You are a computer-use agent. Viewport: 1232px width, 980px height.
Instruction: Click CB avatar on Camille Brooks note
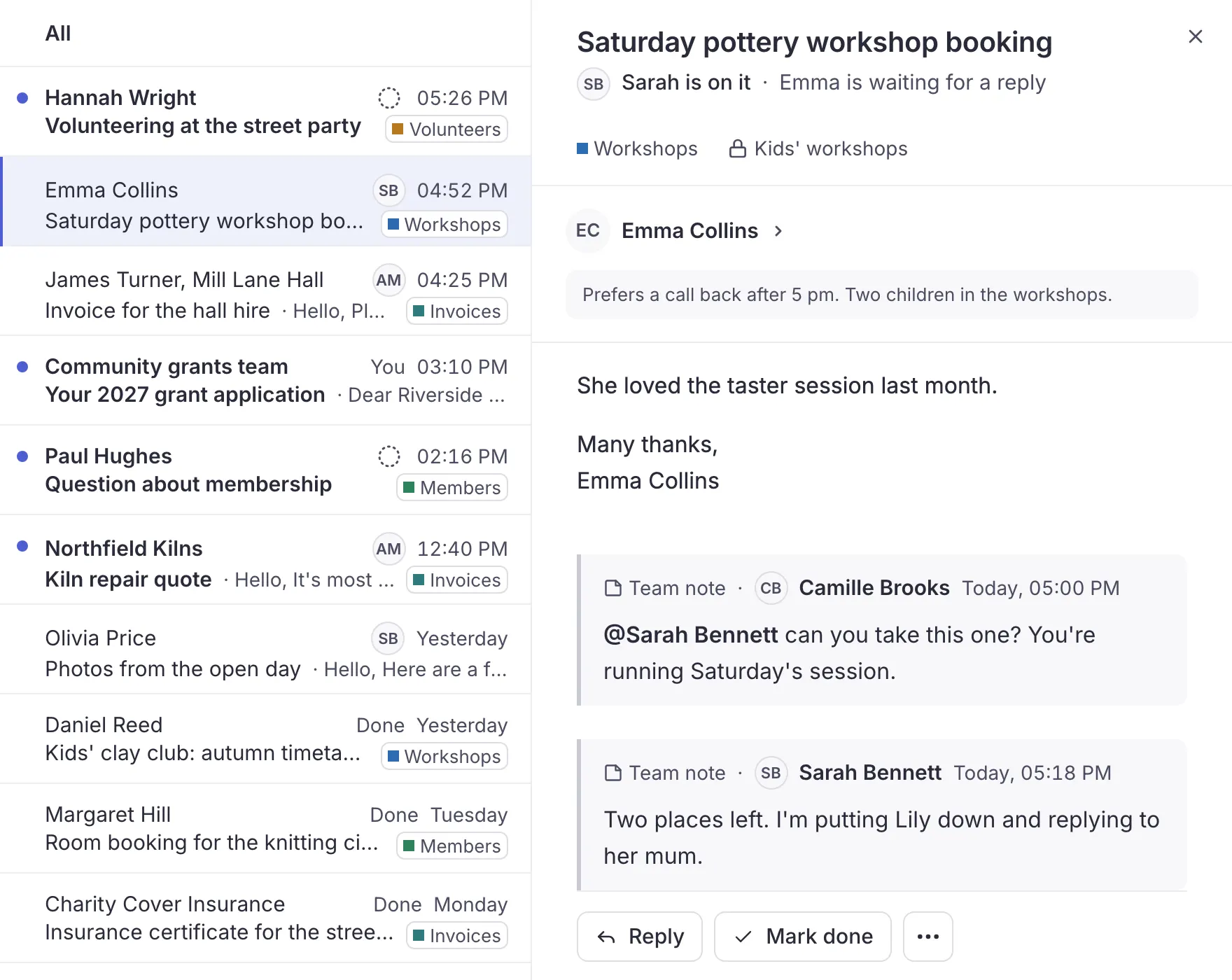coord(771,588)
